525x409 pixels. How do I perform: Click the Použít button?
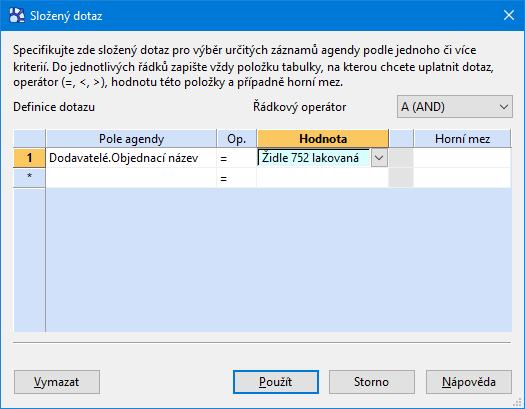click(276, 382)
